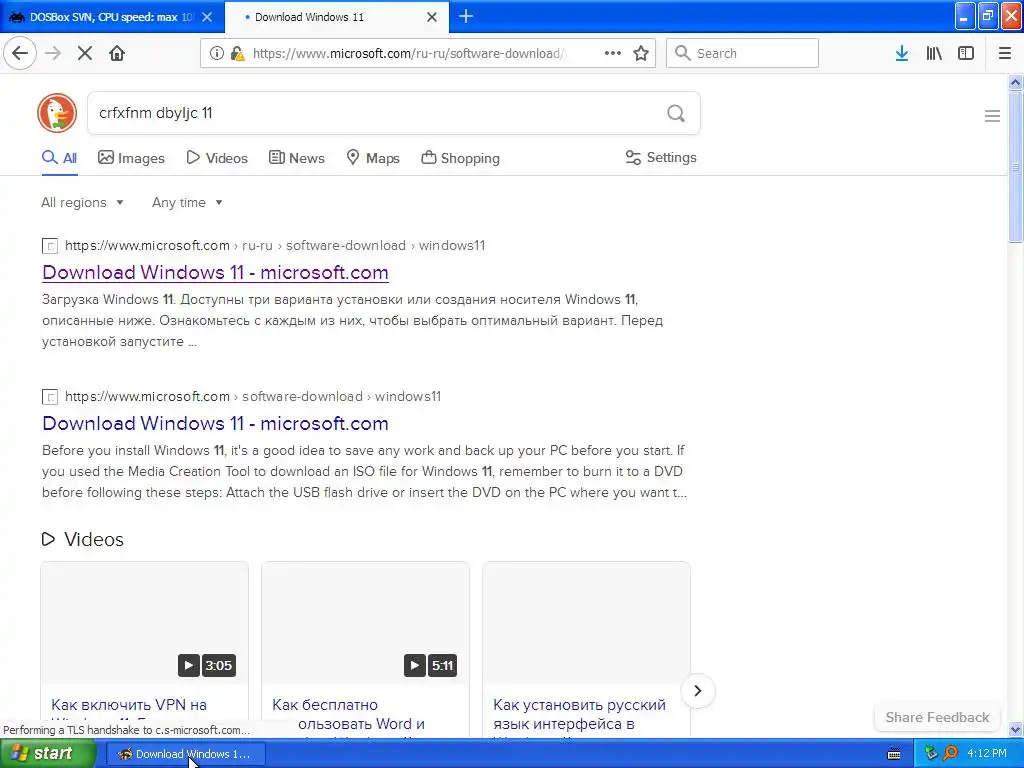Close the Download Windows 11 tab
The width and height of the screenshot is (1024, 768).
[x=432, y=17]
